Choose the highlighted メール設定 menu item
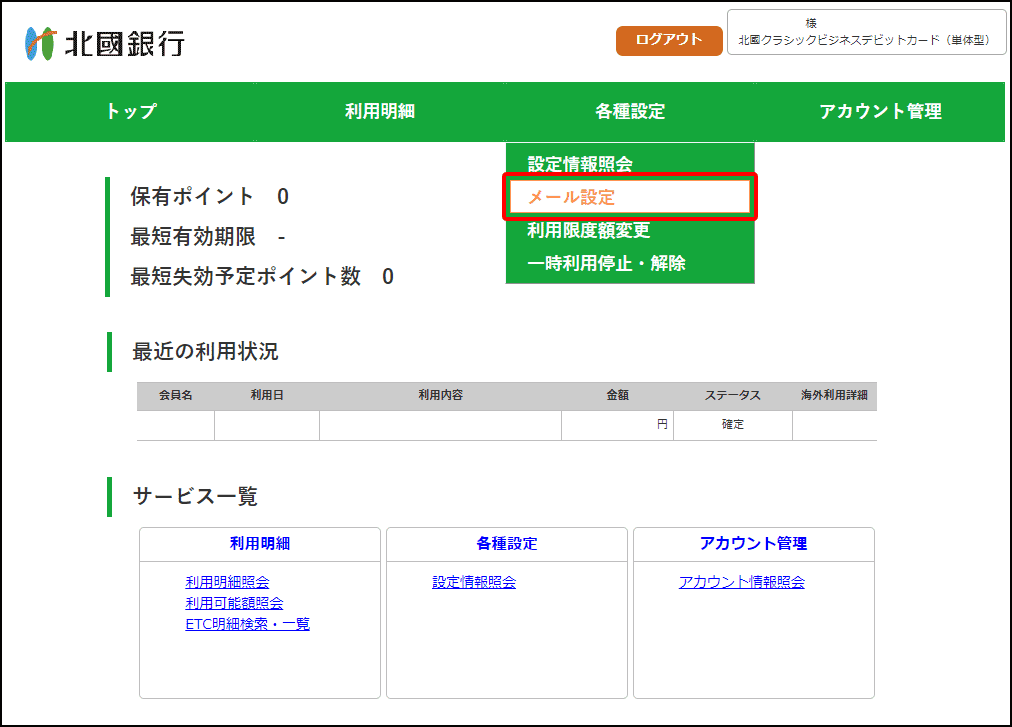This screenshot has height=727, width=1012. click(x=571, y=198)
